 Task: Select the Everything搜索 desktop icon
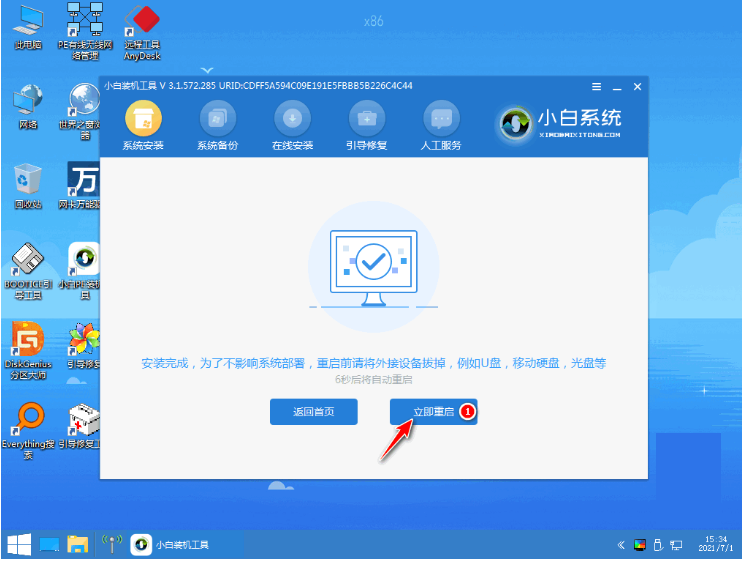[28, 430]
